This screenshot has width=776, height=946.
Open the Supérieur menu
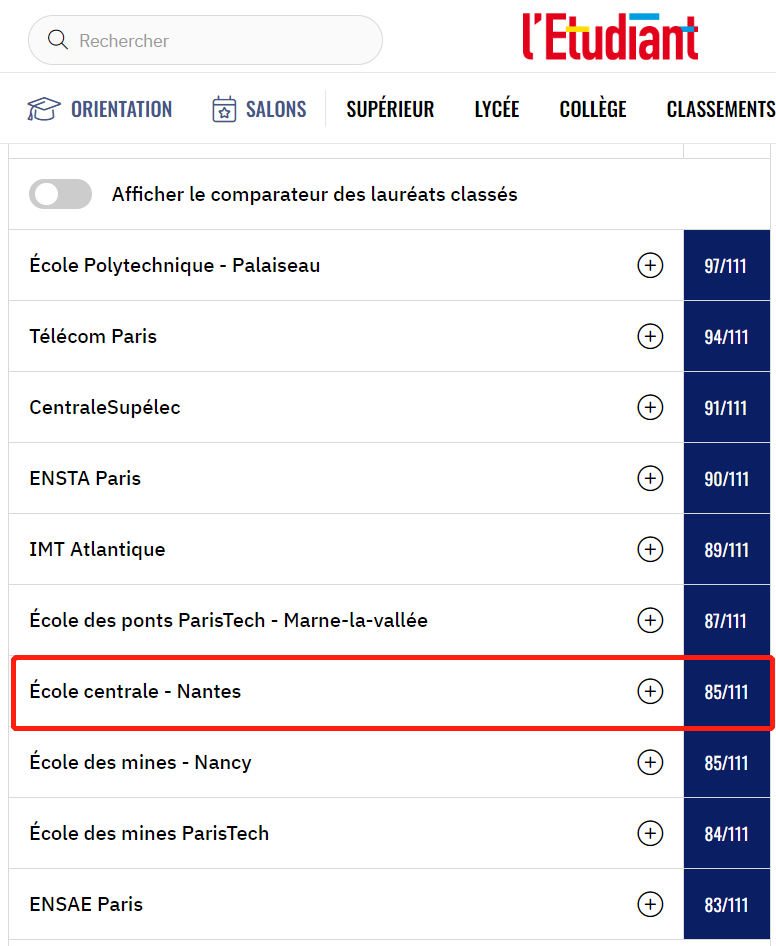coord(390,109)
